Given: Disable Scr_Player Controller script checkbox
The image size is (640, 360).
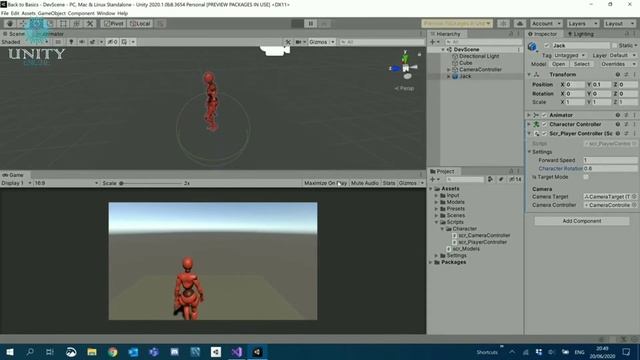Looking at the screenshot, I should coord(544,133).
